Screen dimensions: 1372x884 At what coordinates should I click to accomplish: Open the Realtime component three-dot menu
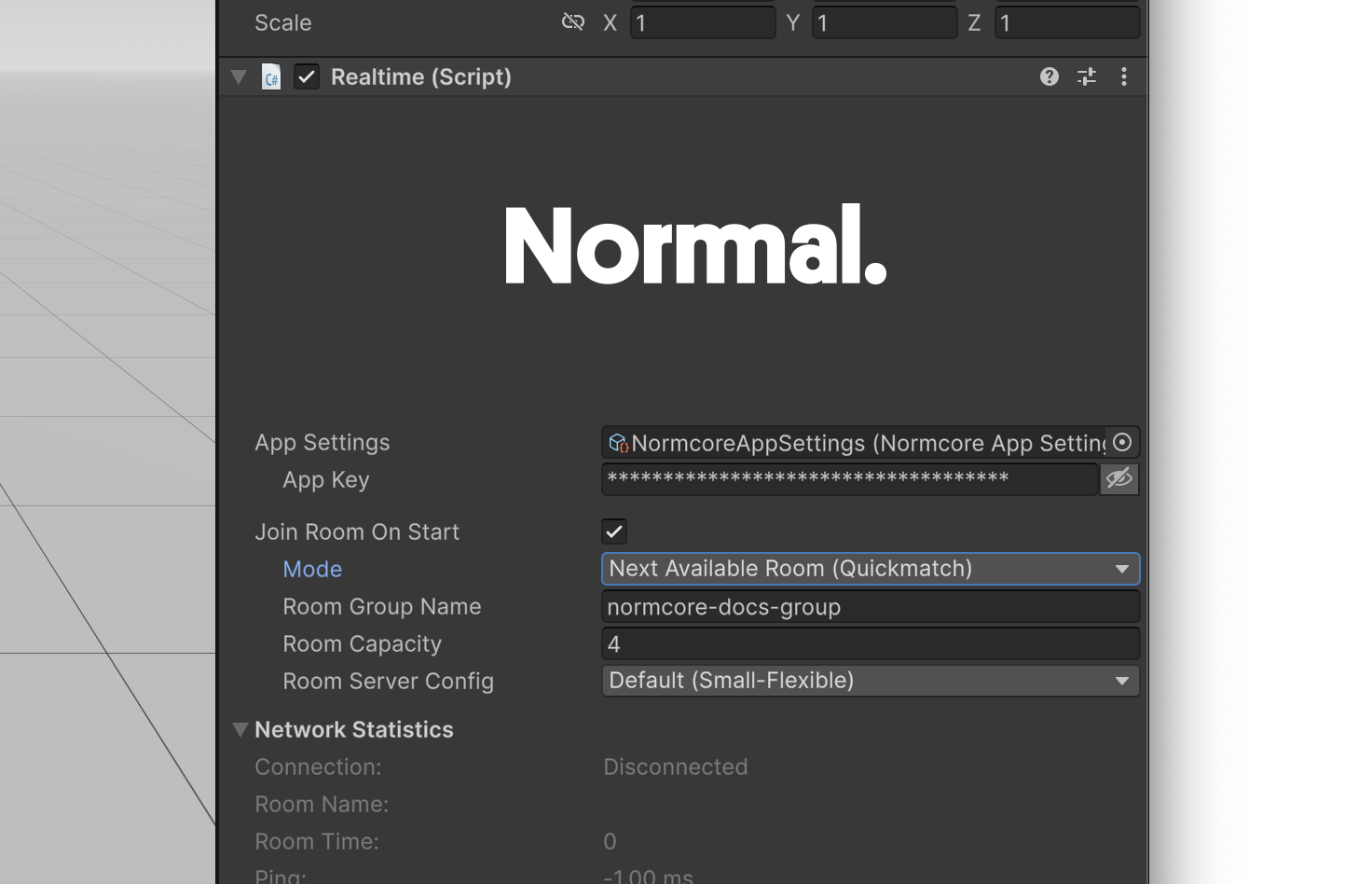(1124, 76)
